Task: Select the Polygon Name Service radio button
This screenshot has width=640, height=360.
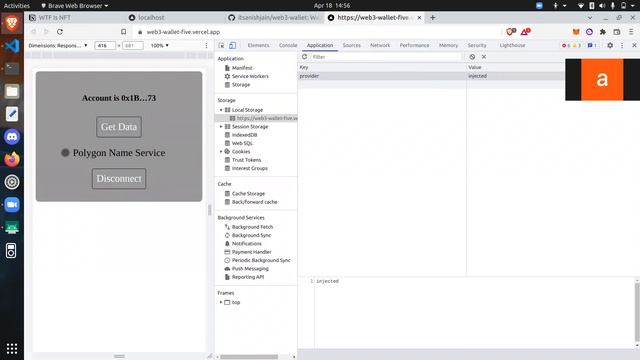Action: pyautogui.click(x=65, y=153)
